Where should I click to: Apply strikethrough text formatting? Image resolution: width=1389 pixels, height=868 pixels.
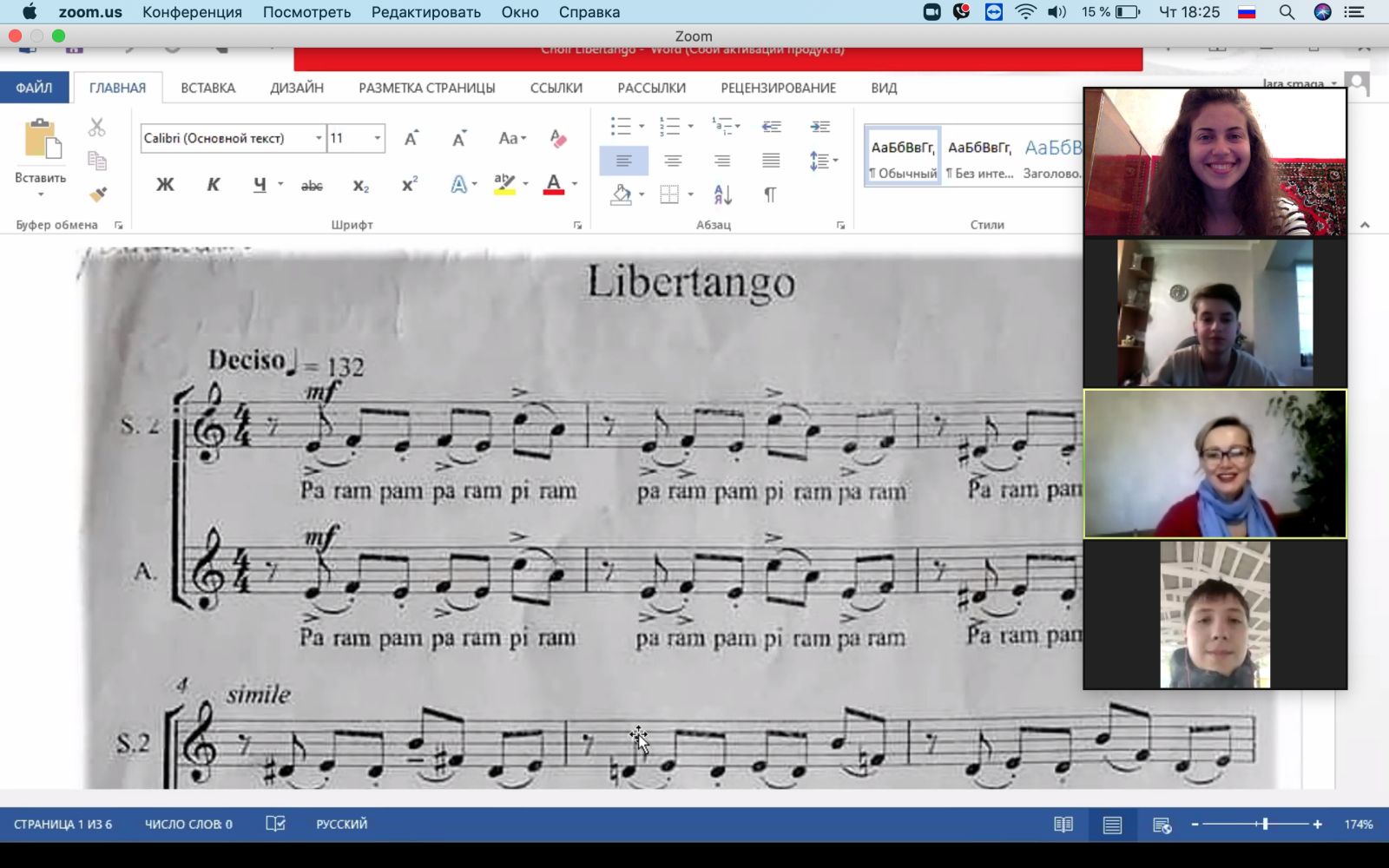pos(312,185)
